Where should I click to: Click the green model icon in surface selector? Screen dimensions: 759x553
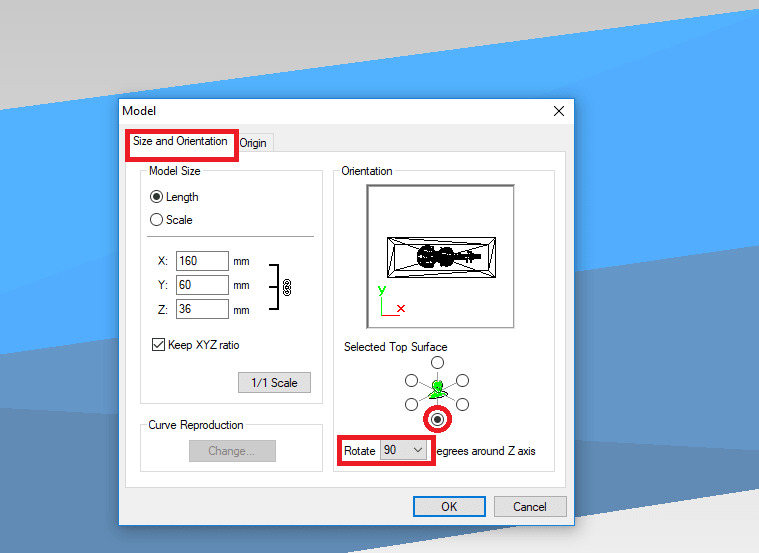click(437, 390)
